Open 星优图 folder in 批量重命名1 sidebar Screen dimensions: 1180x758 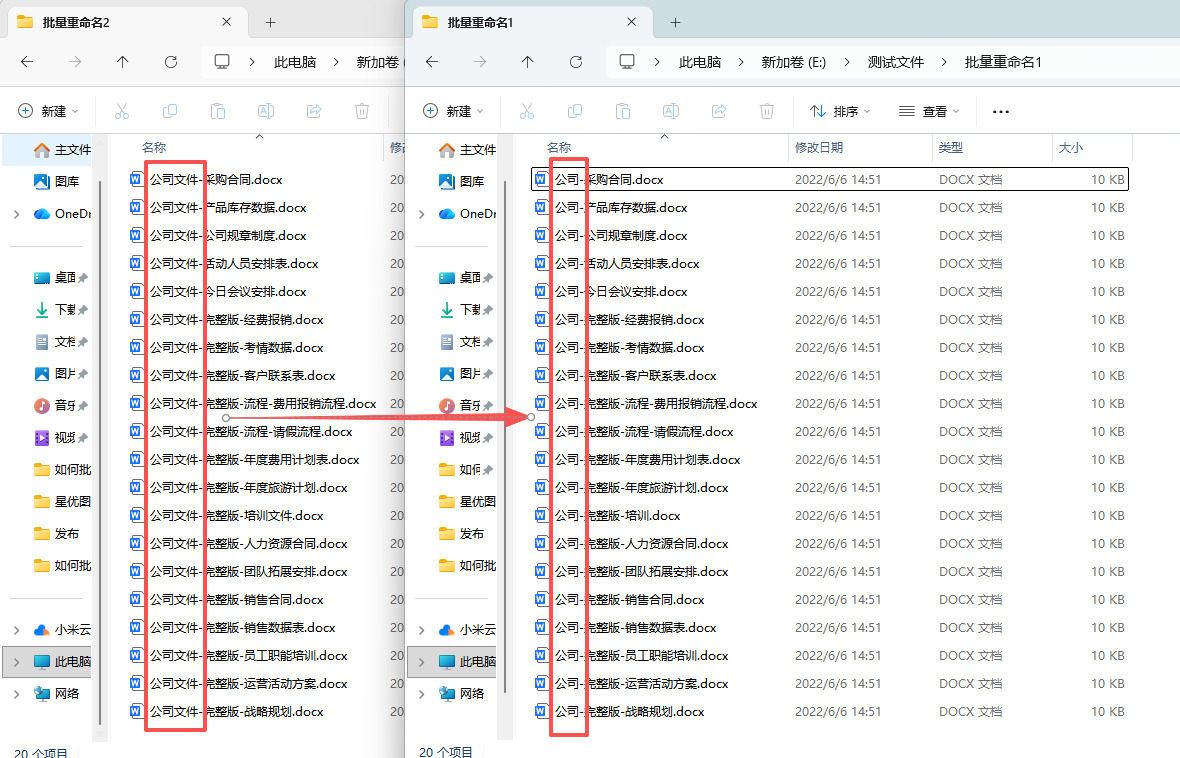[467, 501]
